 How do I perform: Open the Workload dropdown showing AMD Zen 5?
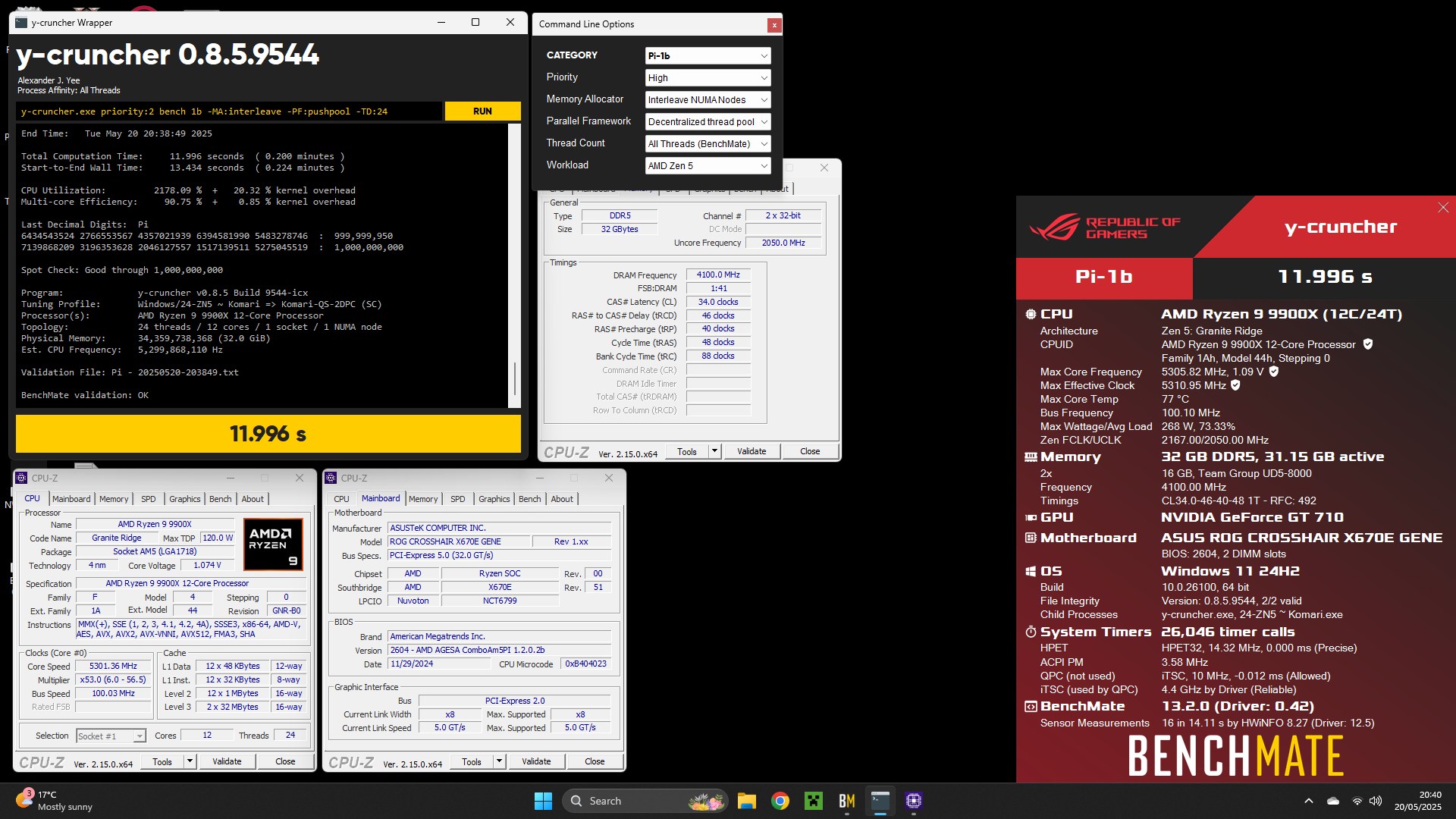click(x=708, y=166)
